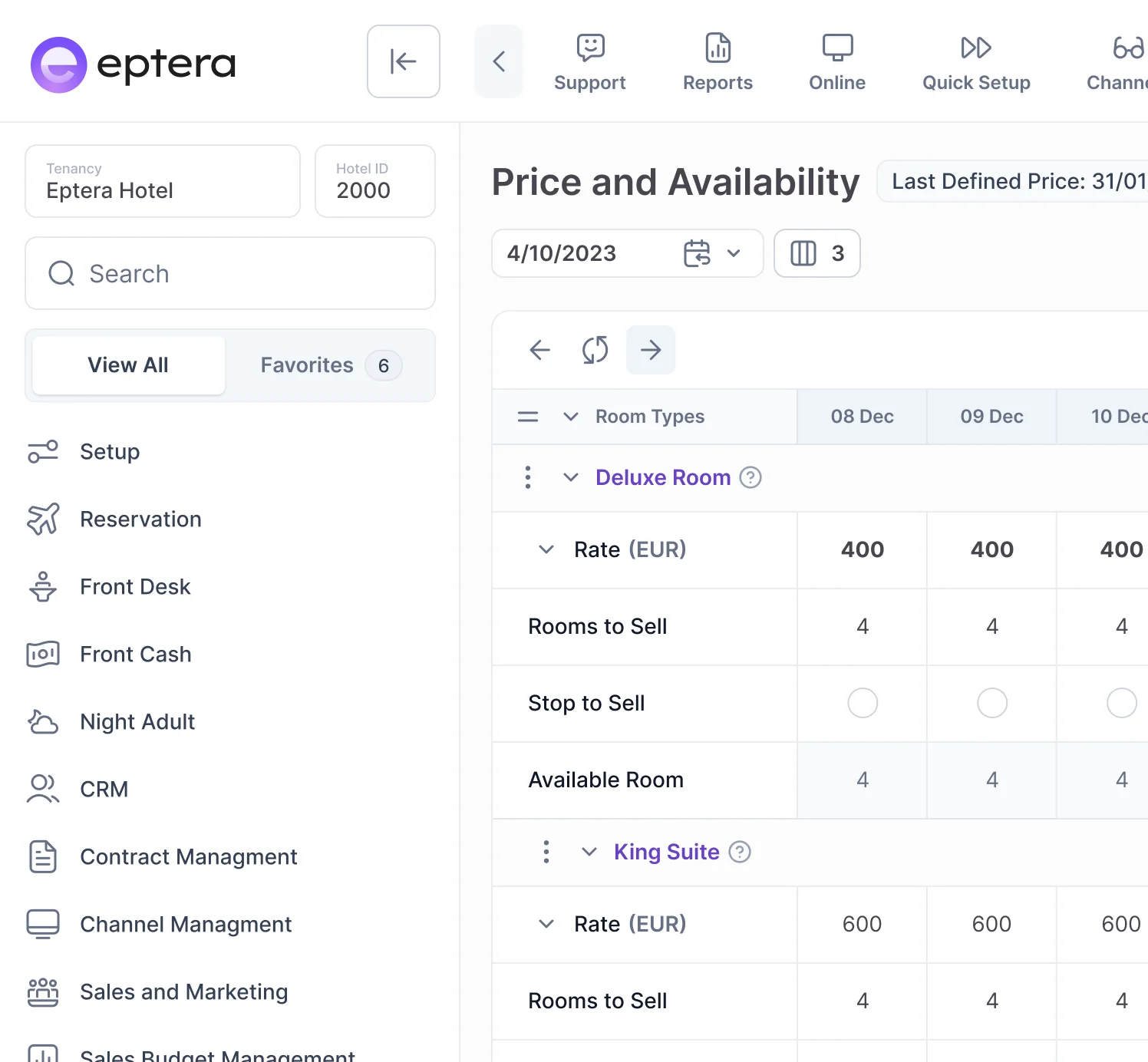Click King Suite rate 600 for 09 Dec
This screenshot has width=1148, height=1062.
pyautogui.click(x=992, y=924)
